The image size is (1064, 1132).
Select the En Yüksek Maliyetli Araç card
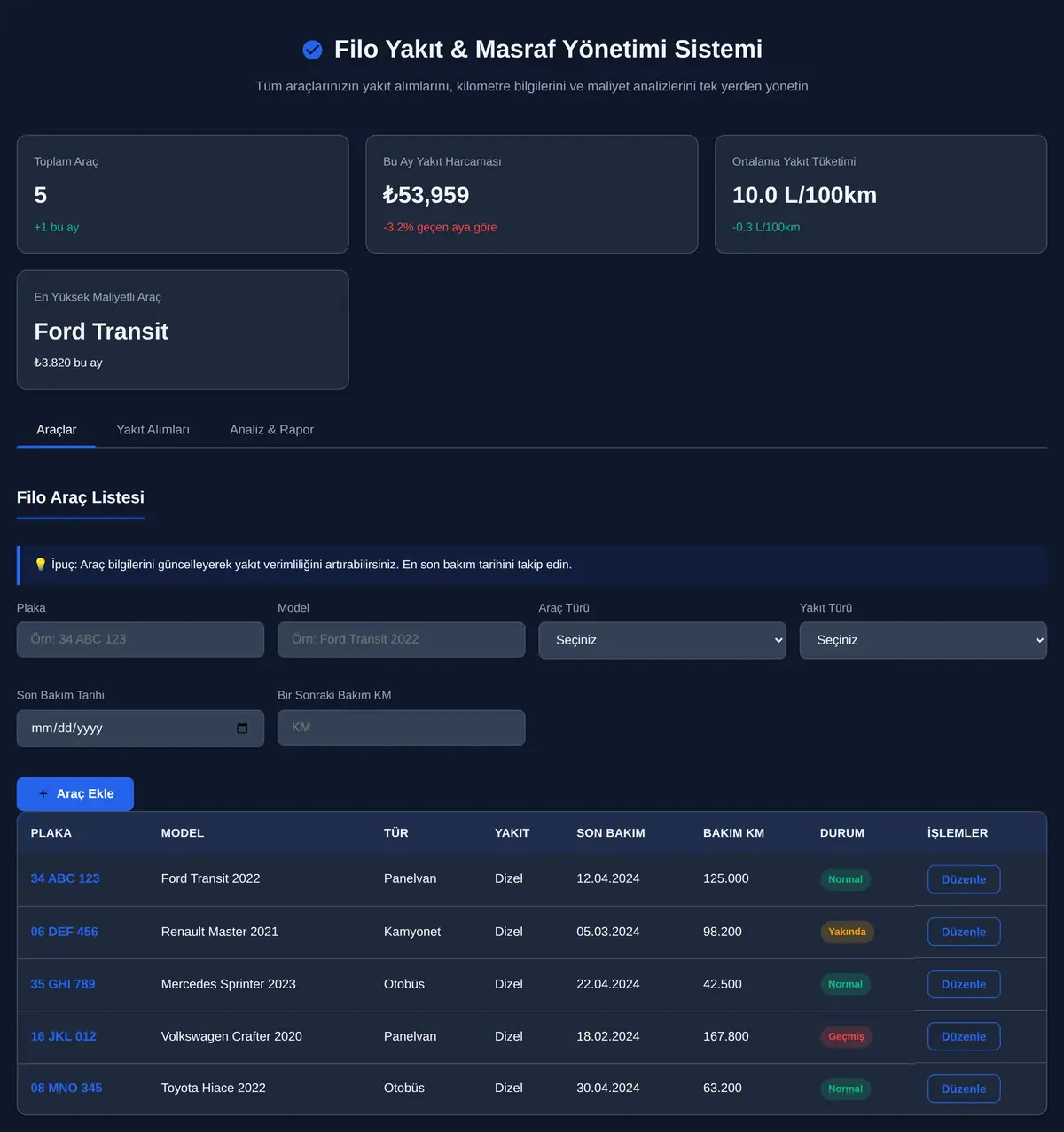point(183,330)
